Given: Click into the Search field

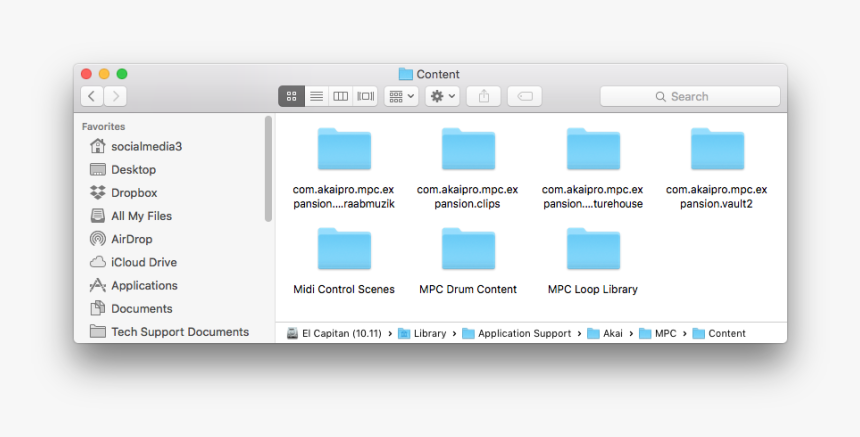Looking at the screenshot, I should click(690, 97).
